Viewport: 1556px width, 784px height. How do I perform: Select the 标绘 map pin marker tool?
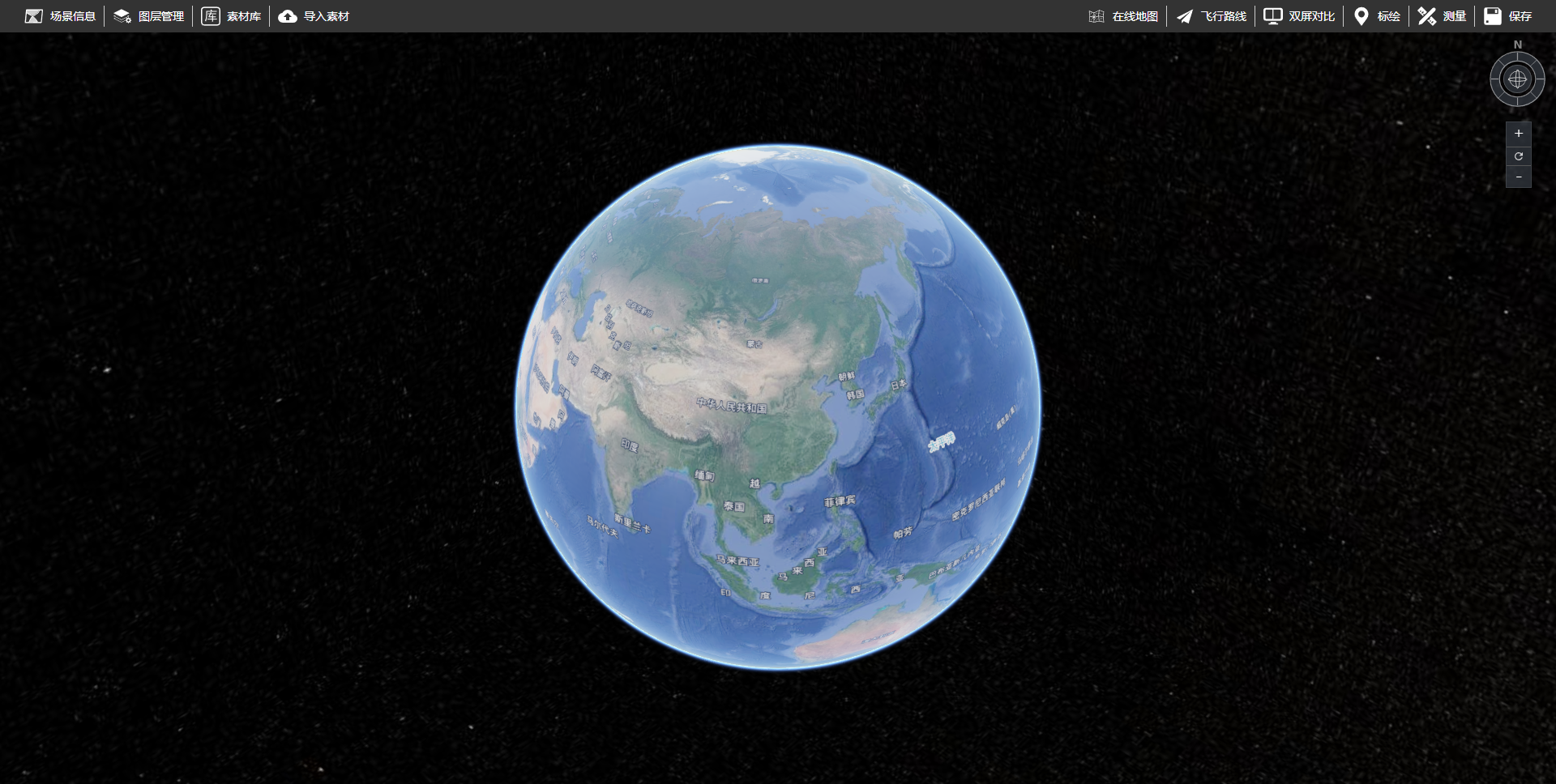(x=1361, y=16)
